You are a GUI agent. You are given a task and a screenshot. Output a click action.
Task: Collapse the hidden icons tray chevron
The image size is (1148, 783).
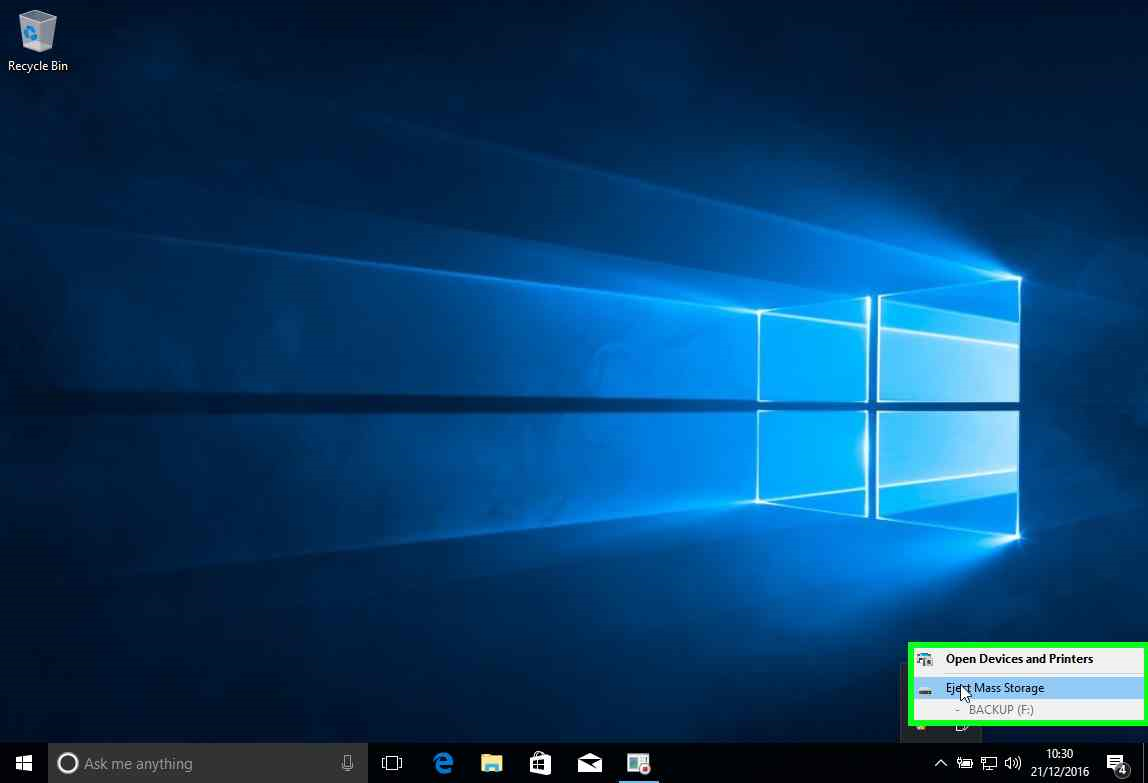pos(941,763)
